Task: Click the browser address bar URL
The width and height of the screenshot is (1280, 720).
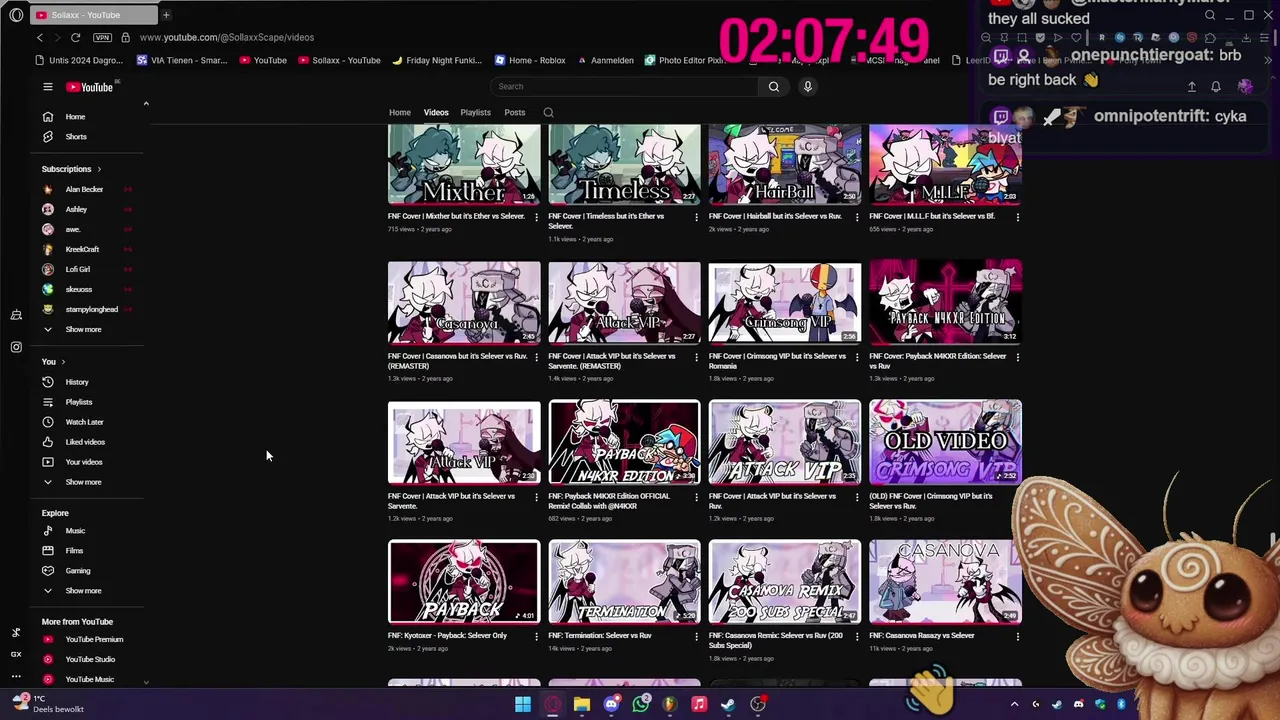Action: 227,37
